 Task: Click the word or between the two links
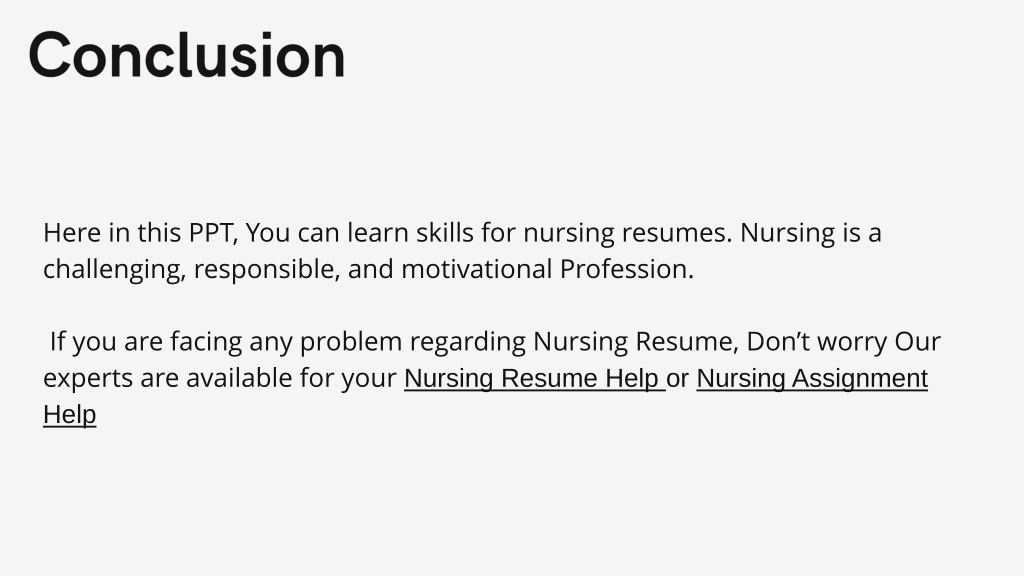click(677, 379)
